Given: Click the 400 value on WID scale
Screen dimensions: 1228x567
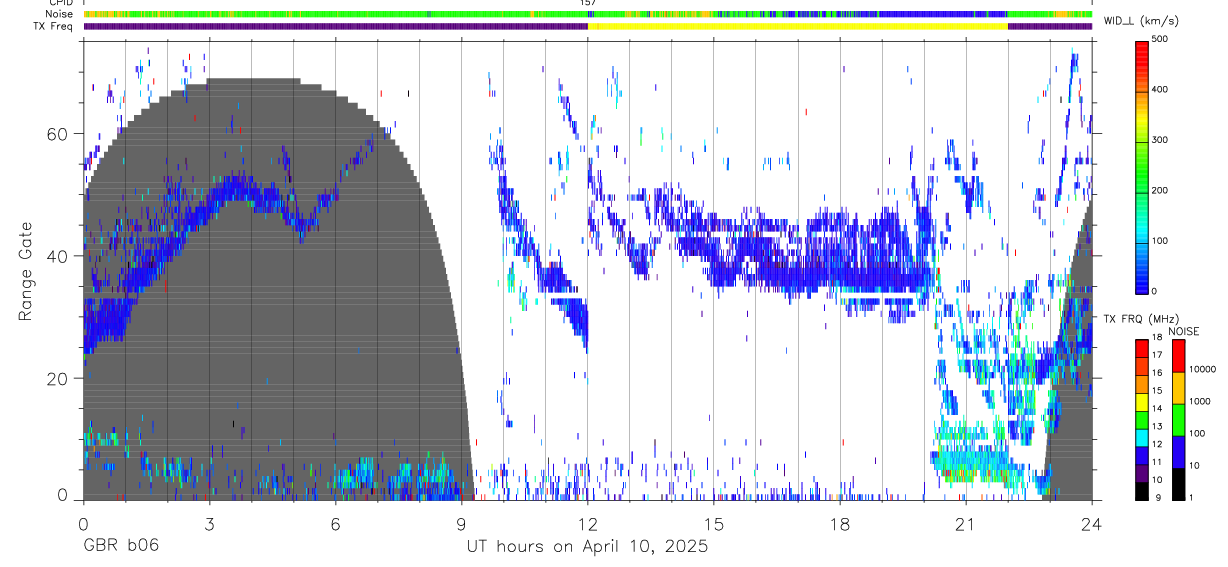Looking at the screenshot, I should 1162,90.
